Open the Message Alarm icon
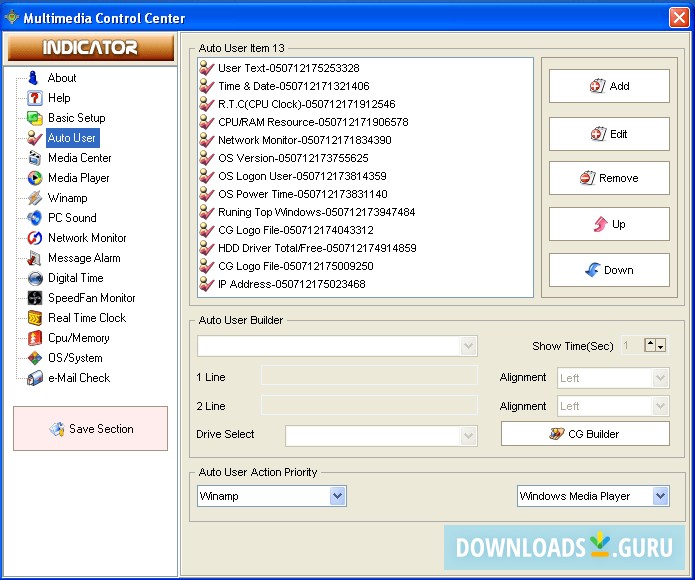Image resolution: width=695 pixels, height=580 pixels. 35,258
